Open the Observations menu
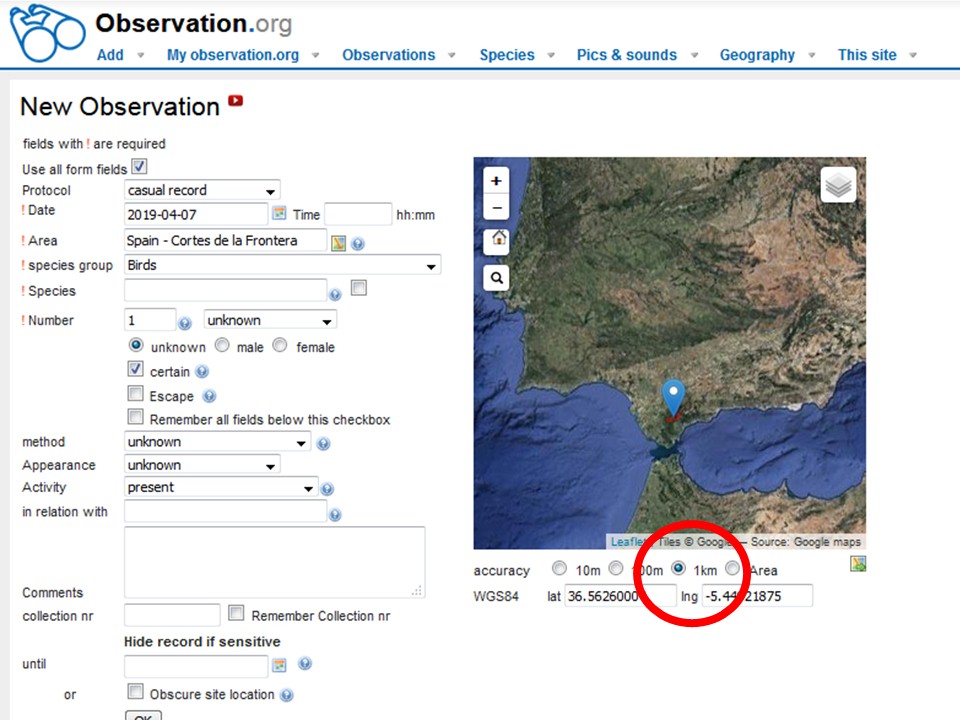960x720 pixels. [388, 55]
